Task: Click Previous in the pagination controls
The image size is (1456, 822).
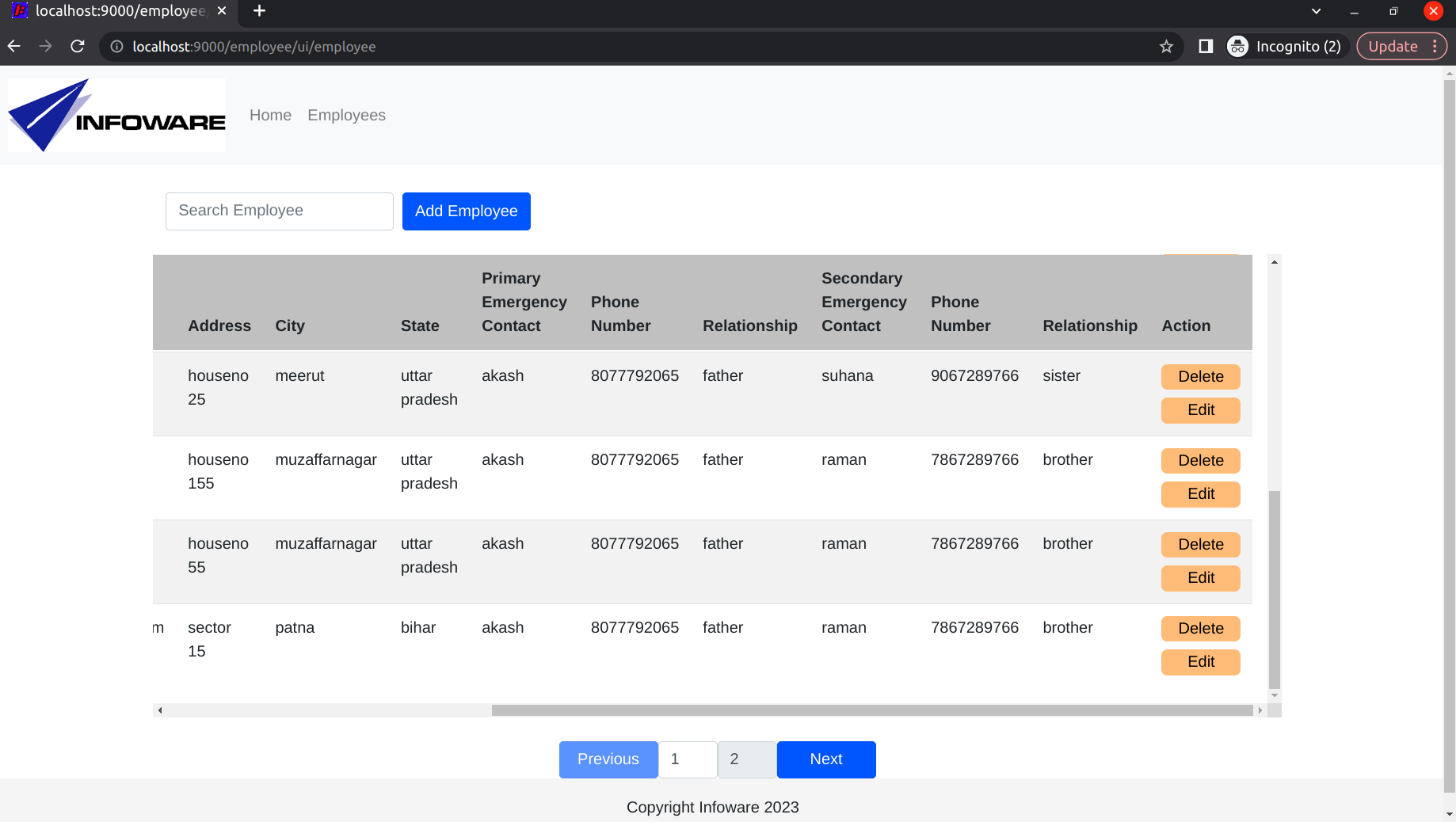Action: 608,759
